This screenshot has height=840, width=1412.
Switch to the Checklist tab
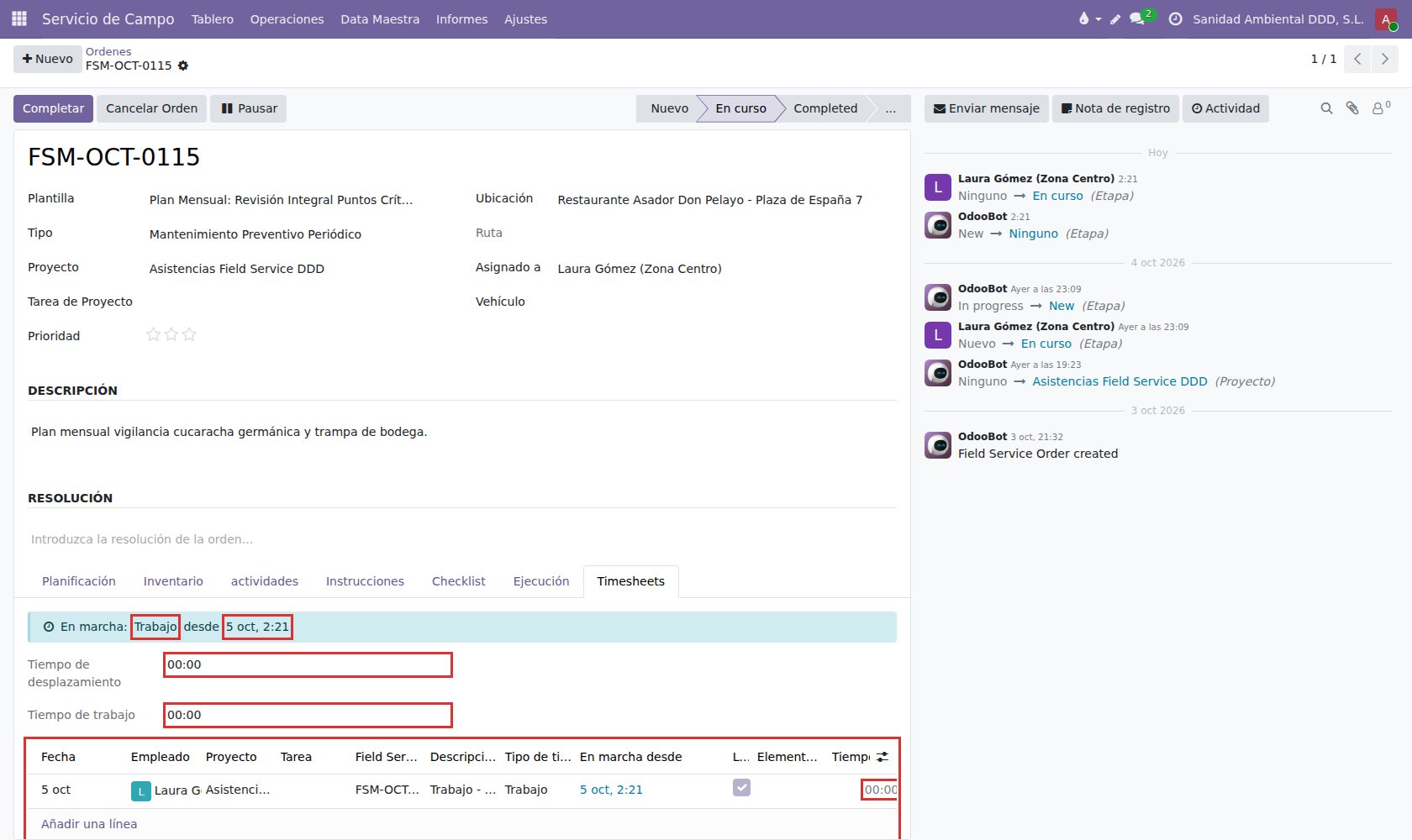458,581
